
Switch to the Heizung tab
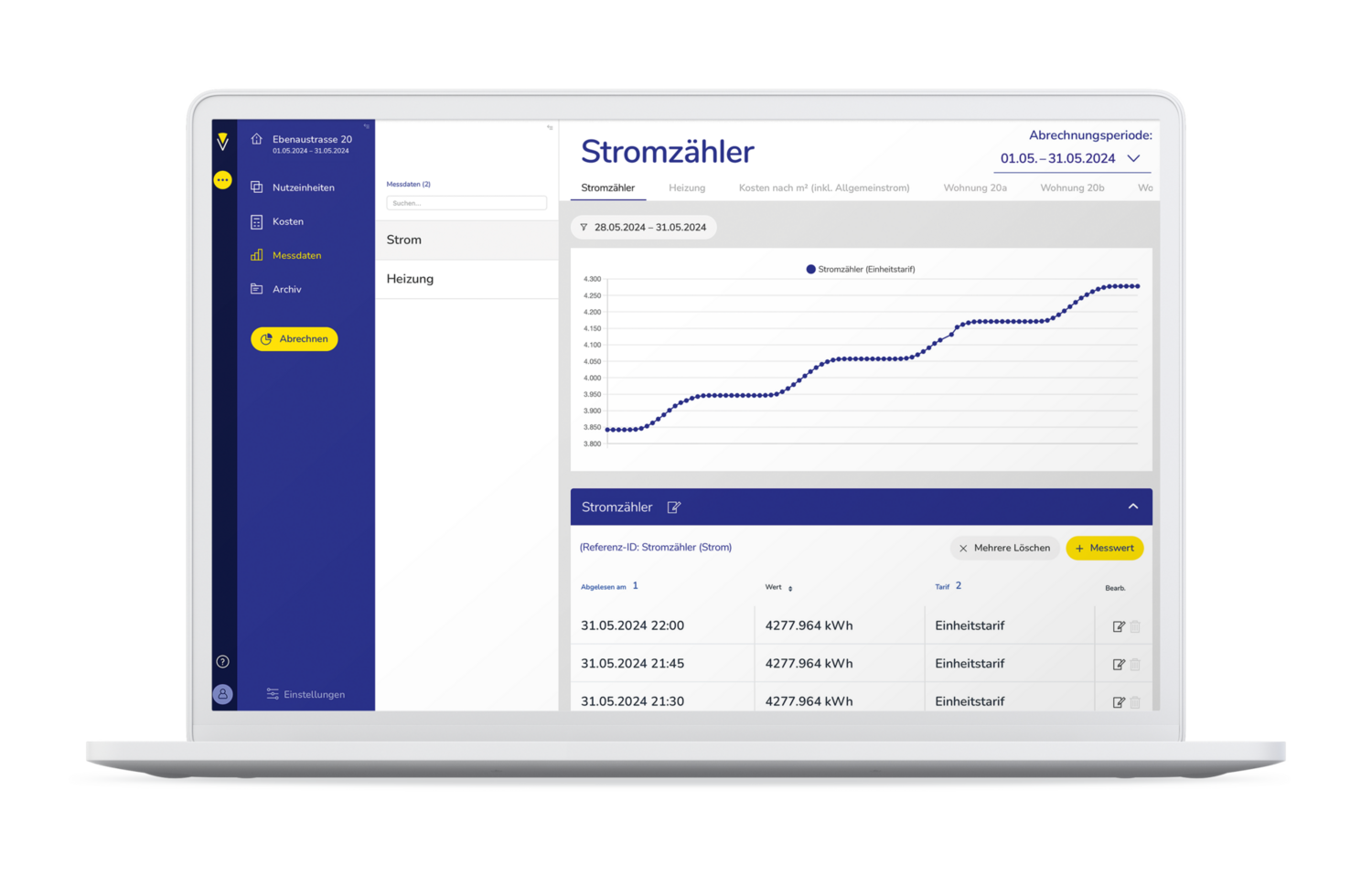686,188
